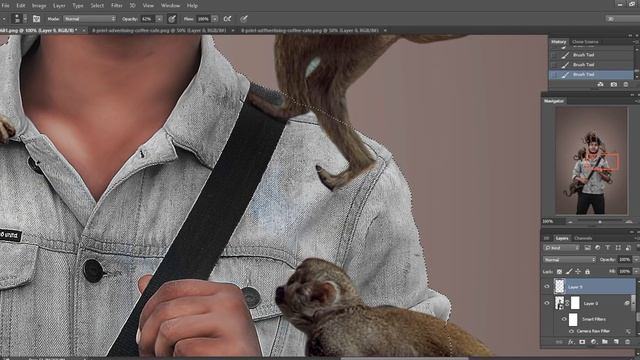640x360 pixels.
Task: Open the layer filter Kind dropdown
Action: click(561, 248)
